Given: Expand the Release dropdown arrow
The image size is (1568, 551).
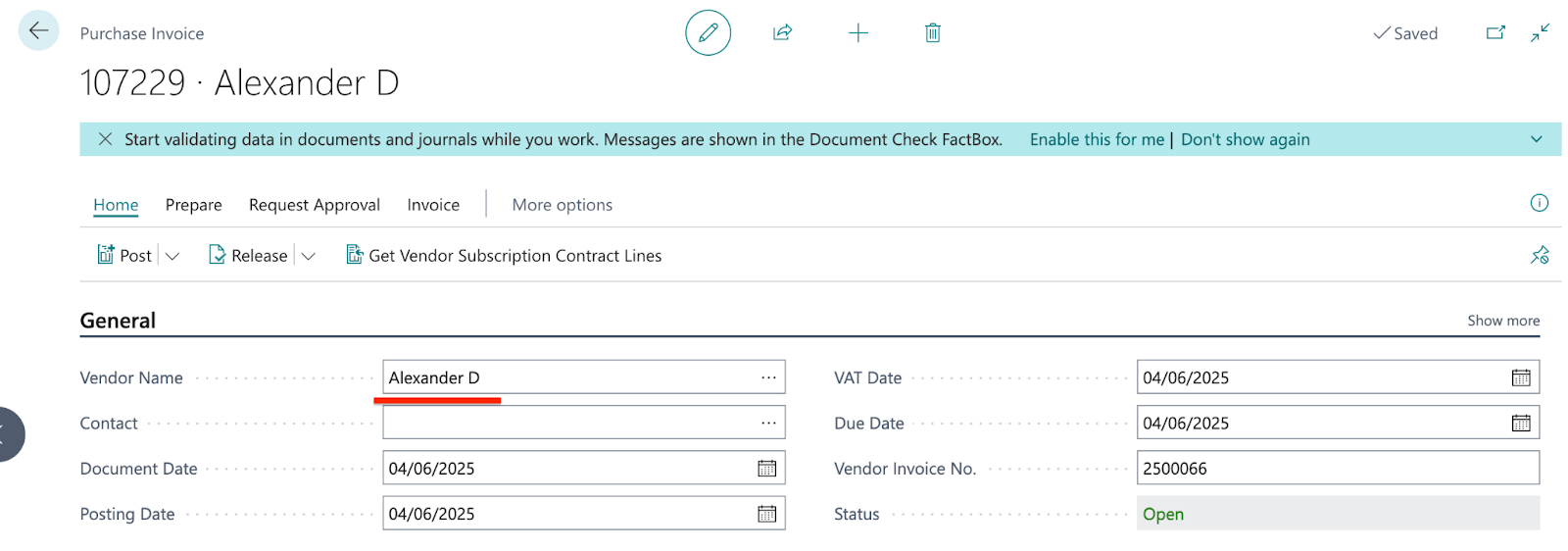Looking at the screenshot, I should (308, 256).
